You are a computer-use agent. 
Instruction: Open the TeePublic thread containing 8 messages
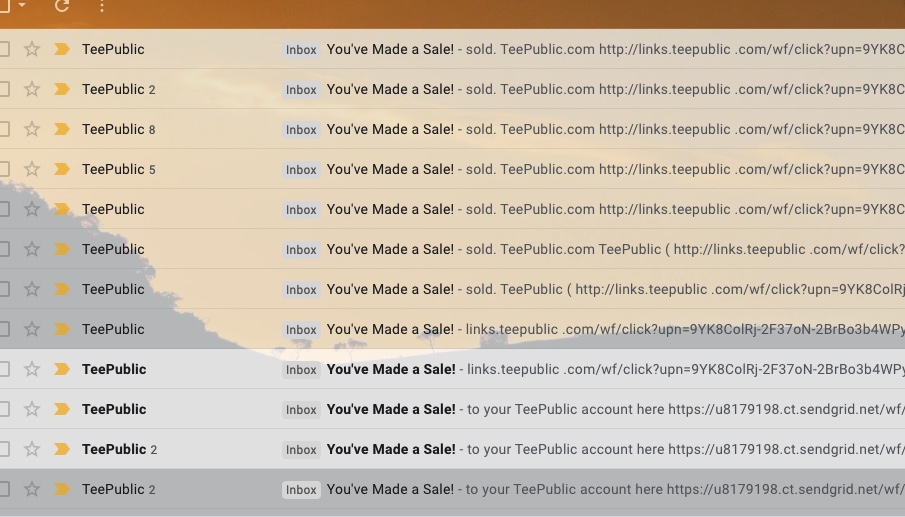(x=600, y=129)
